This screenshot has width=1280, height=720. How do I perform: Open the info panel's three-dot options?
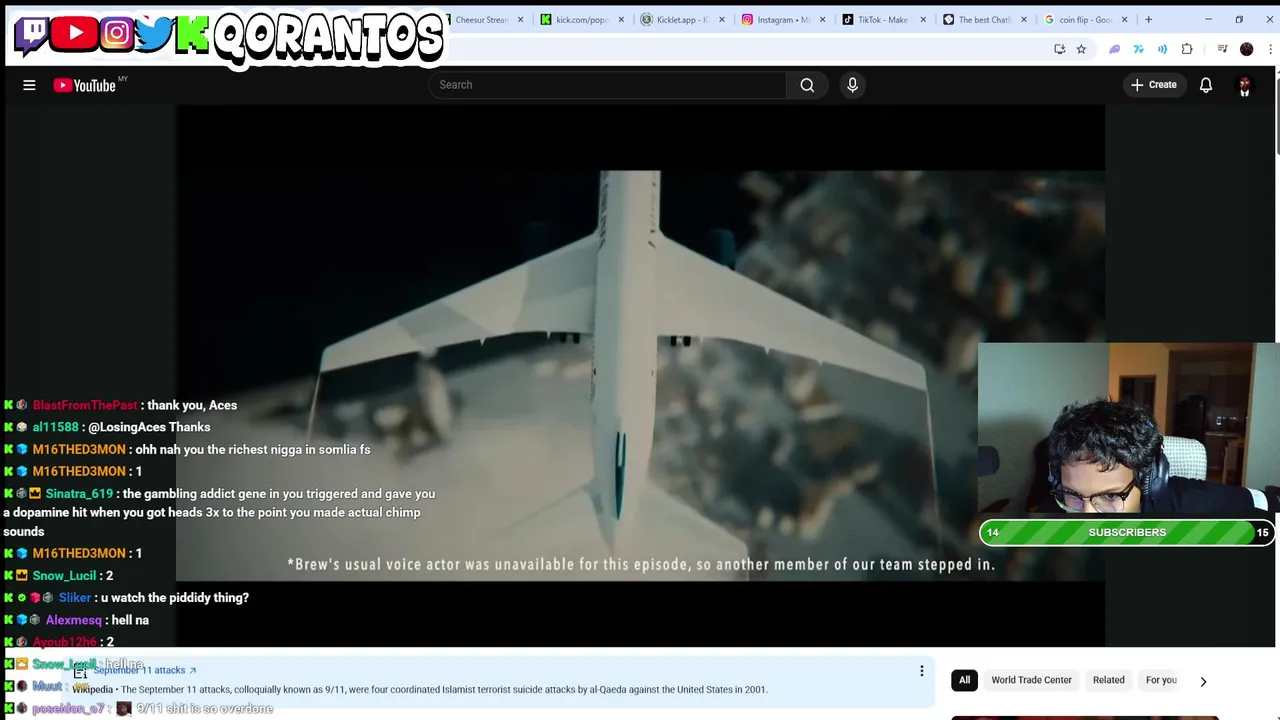pos(922,671)
